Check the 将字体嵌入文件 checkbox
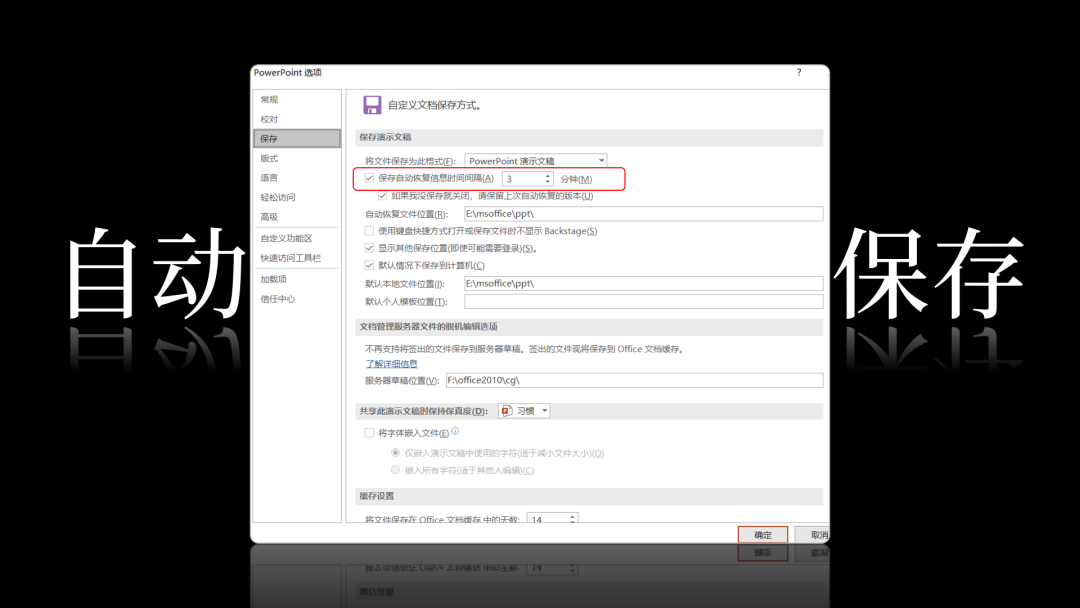 [x=369, y=433]
